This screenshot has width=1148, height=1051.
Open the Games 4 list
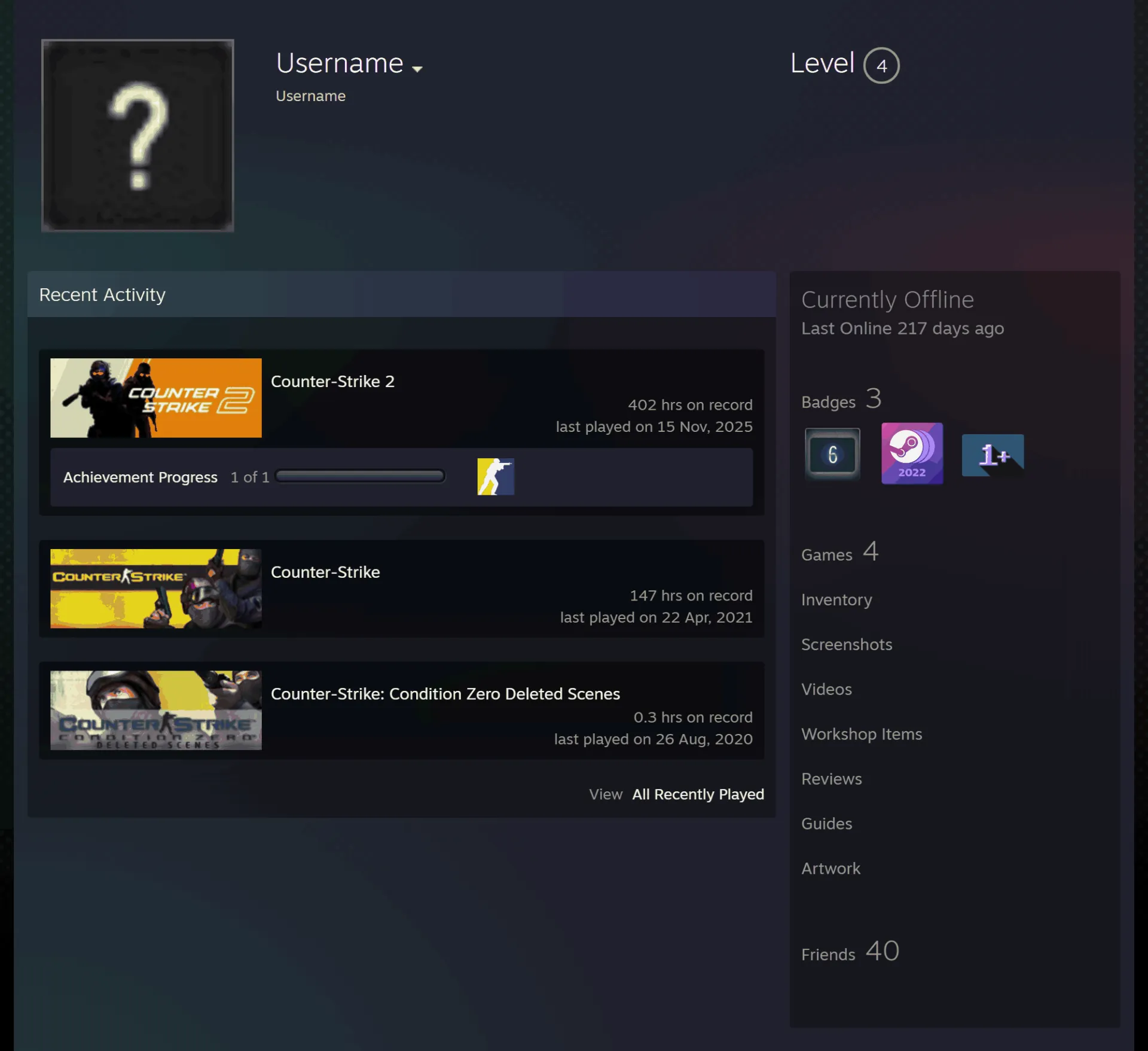[x=840, y=552]
